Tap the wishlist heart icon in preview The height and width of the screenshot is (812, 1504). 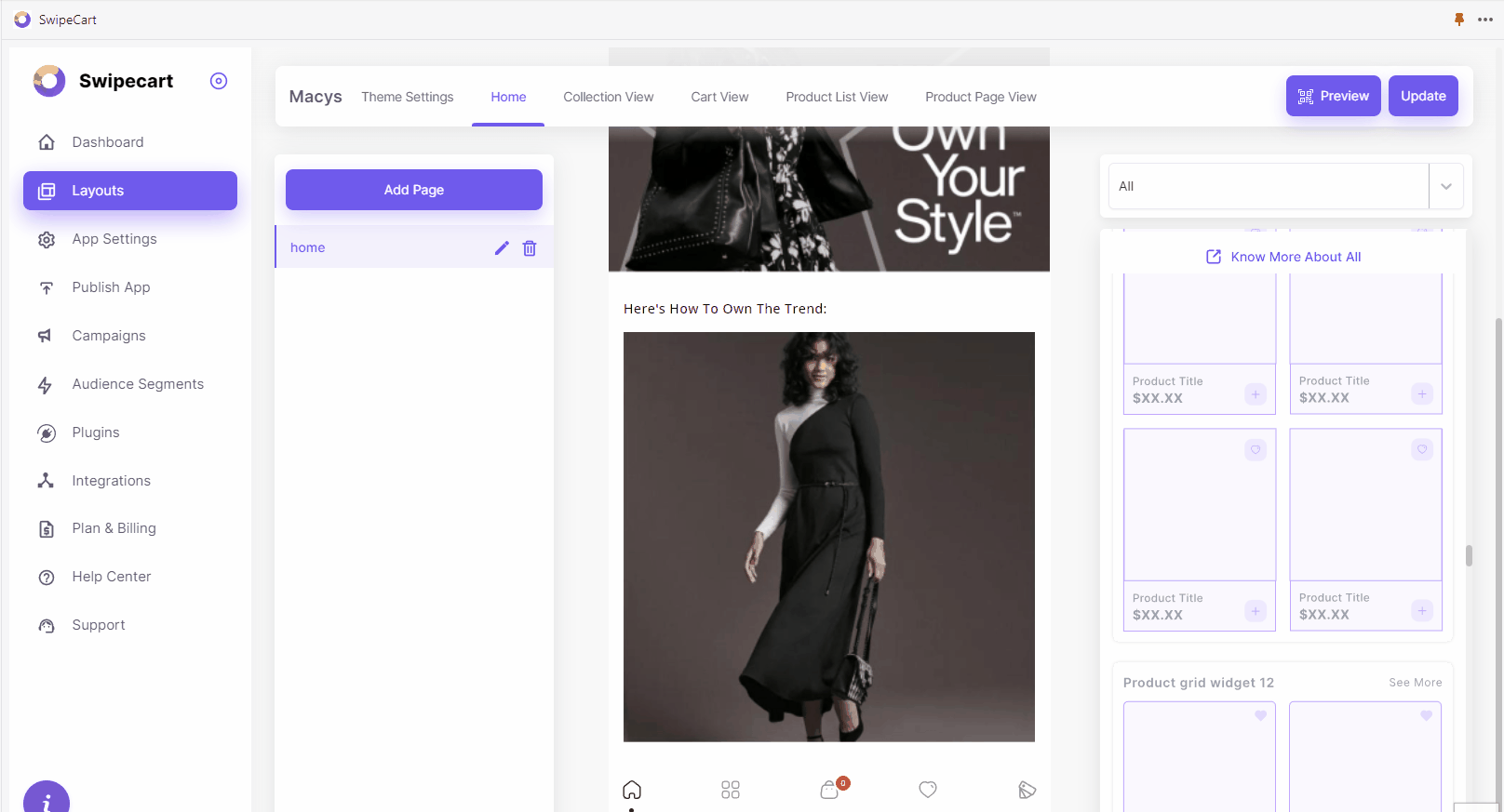928,790
